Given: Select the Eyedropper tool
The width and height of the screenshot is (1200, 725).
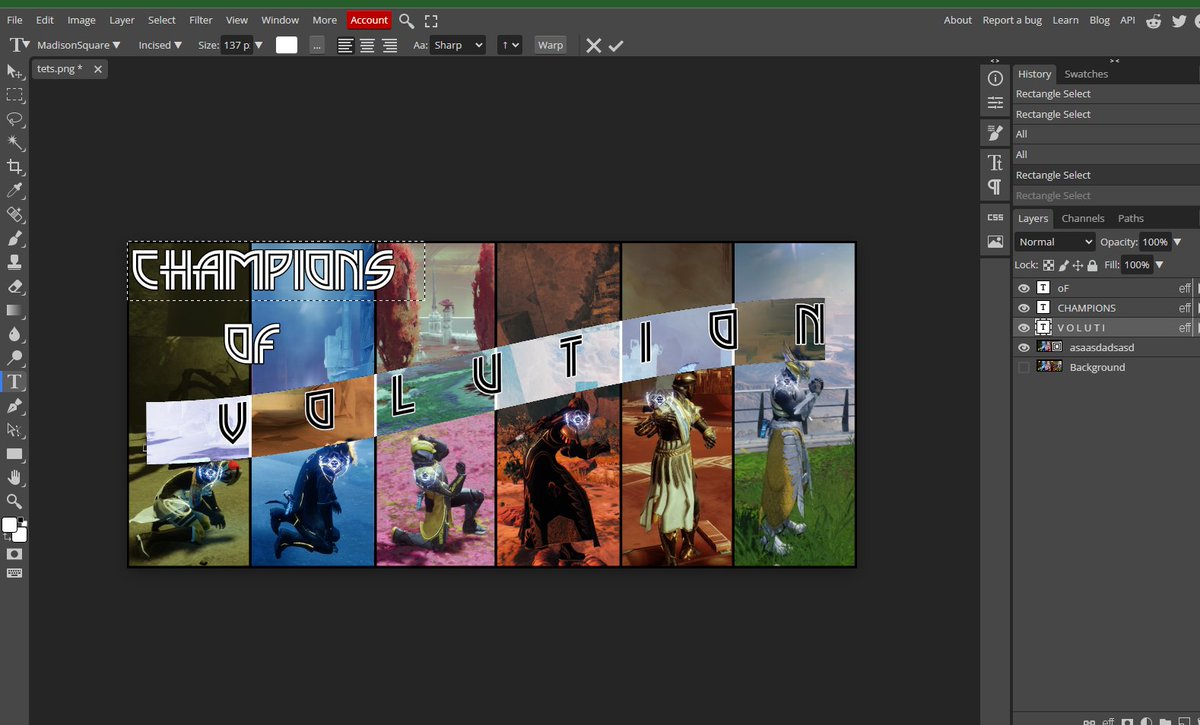Looking at the screenshot, I should (14, 191).
